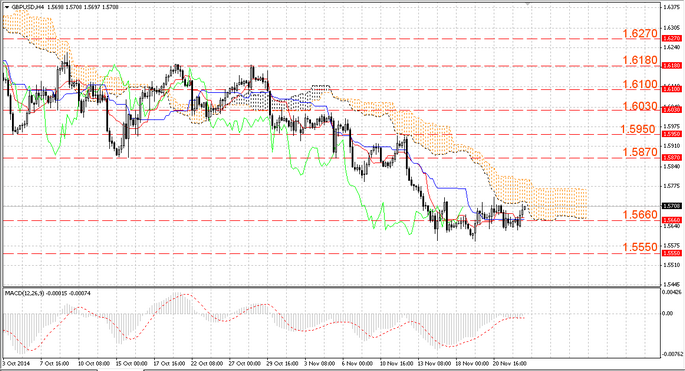The height and width of the screenshot is (371, 685).
Task: Click the 22 Oct 08:00 time label
Action: [207, 364]
